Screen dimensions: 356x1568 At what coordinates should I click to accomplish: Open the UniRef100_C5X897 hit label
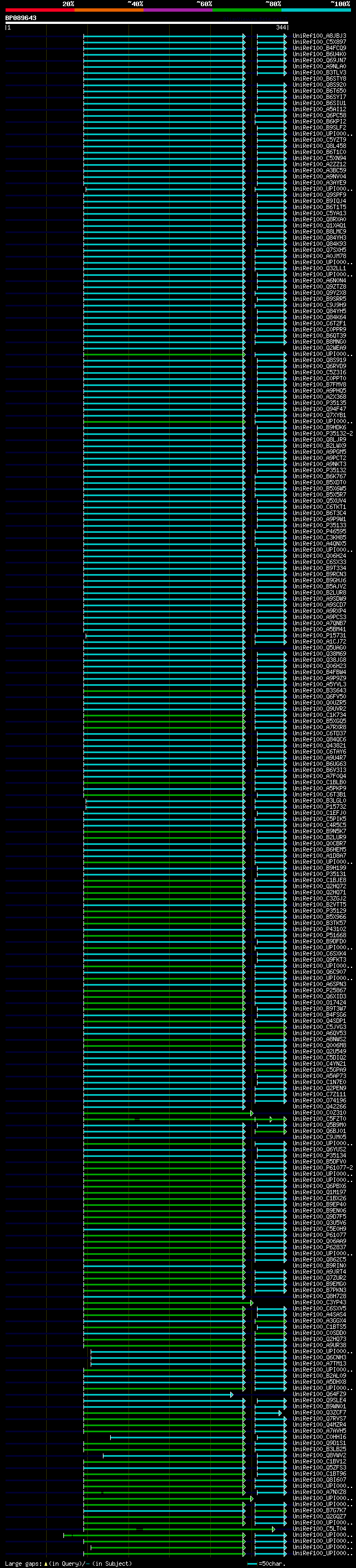(x=319, y=42)
